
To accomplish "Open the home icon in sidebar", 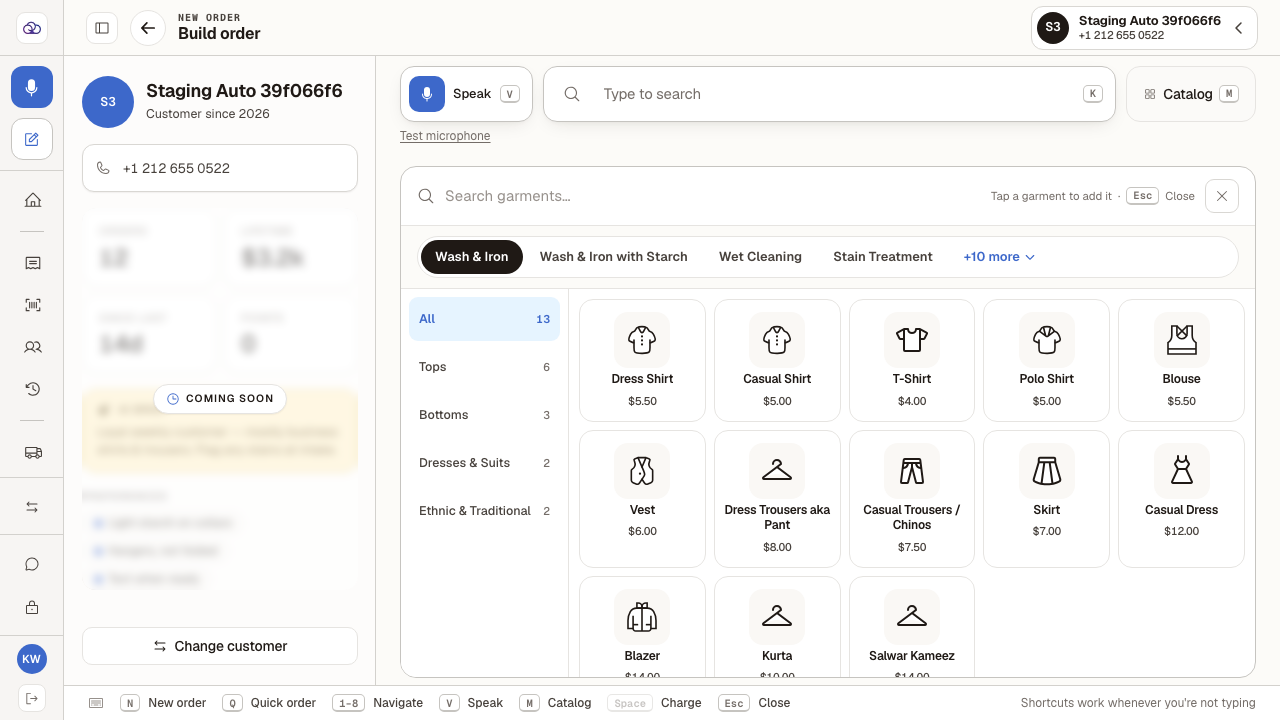I will pyautogui.click(x=32, y=200).
